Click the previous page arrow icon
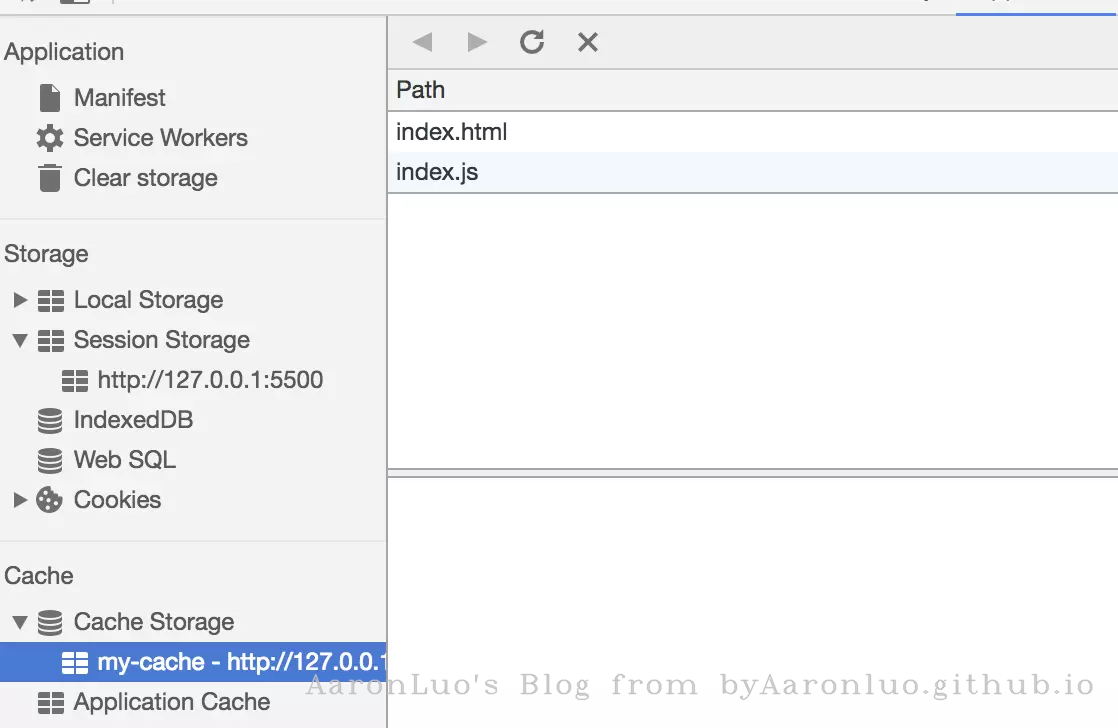This screenshot has width=1118, height=728. pyautogui.click(x=422, y=42)
